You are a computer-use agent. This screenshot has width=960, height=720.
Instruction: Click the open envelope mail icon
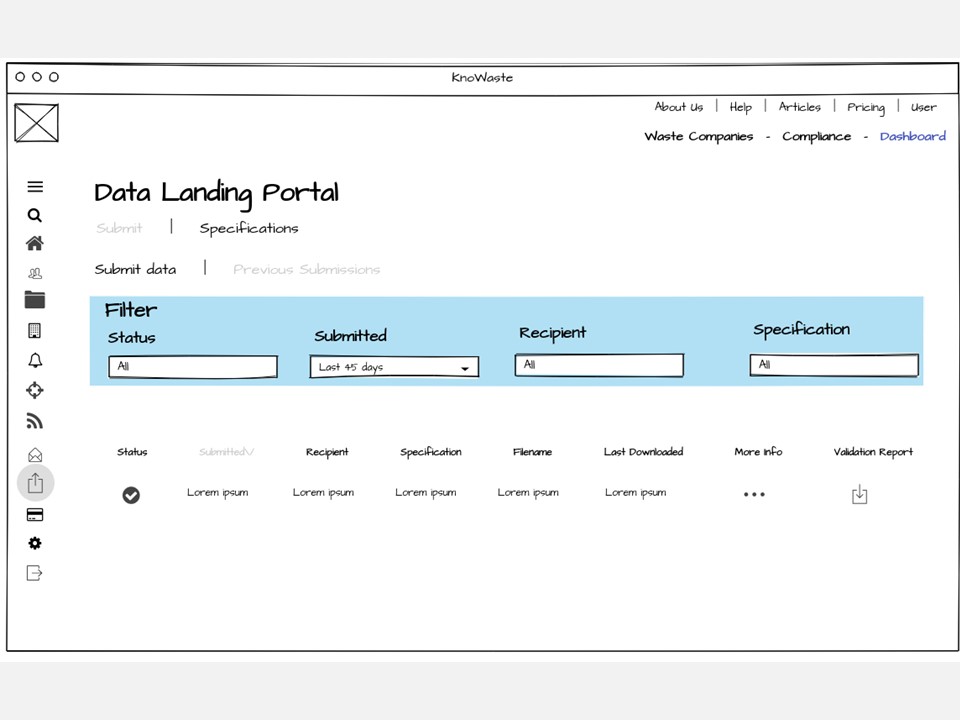coord(35,455)
